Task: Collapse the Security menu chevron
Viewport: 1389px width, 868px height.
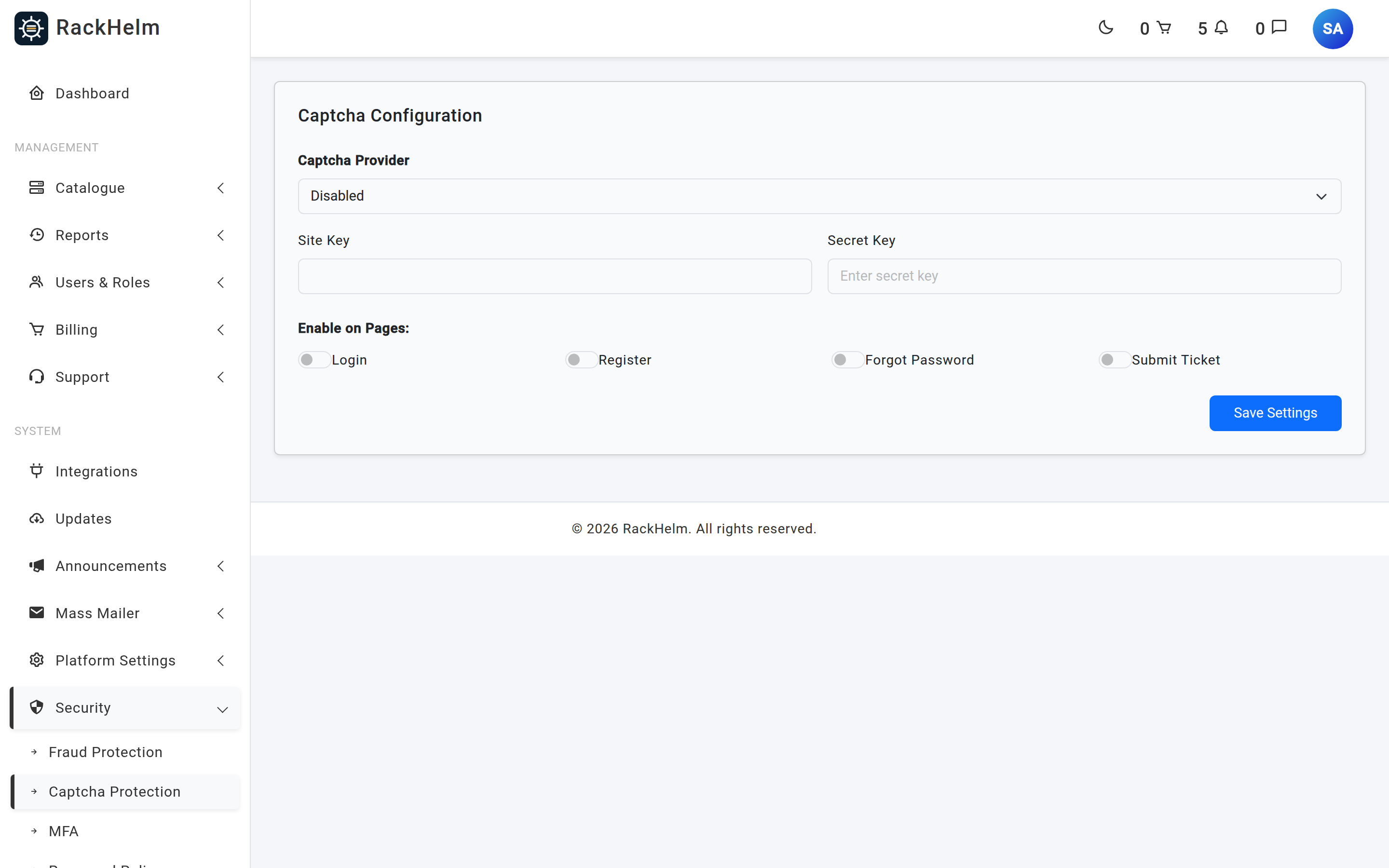Action: 222,709
